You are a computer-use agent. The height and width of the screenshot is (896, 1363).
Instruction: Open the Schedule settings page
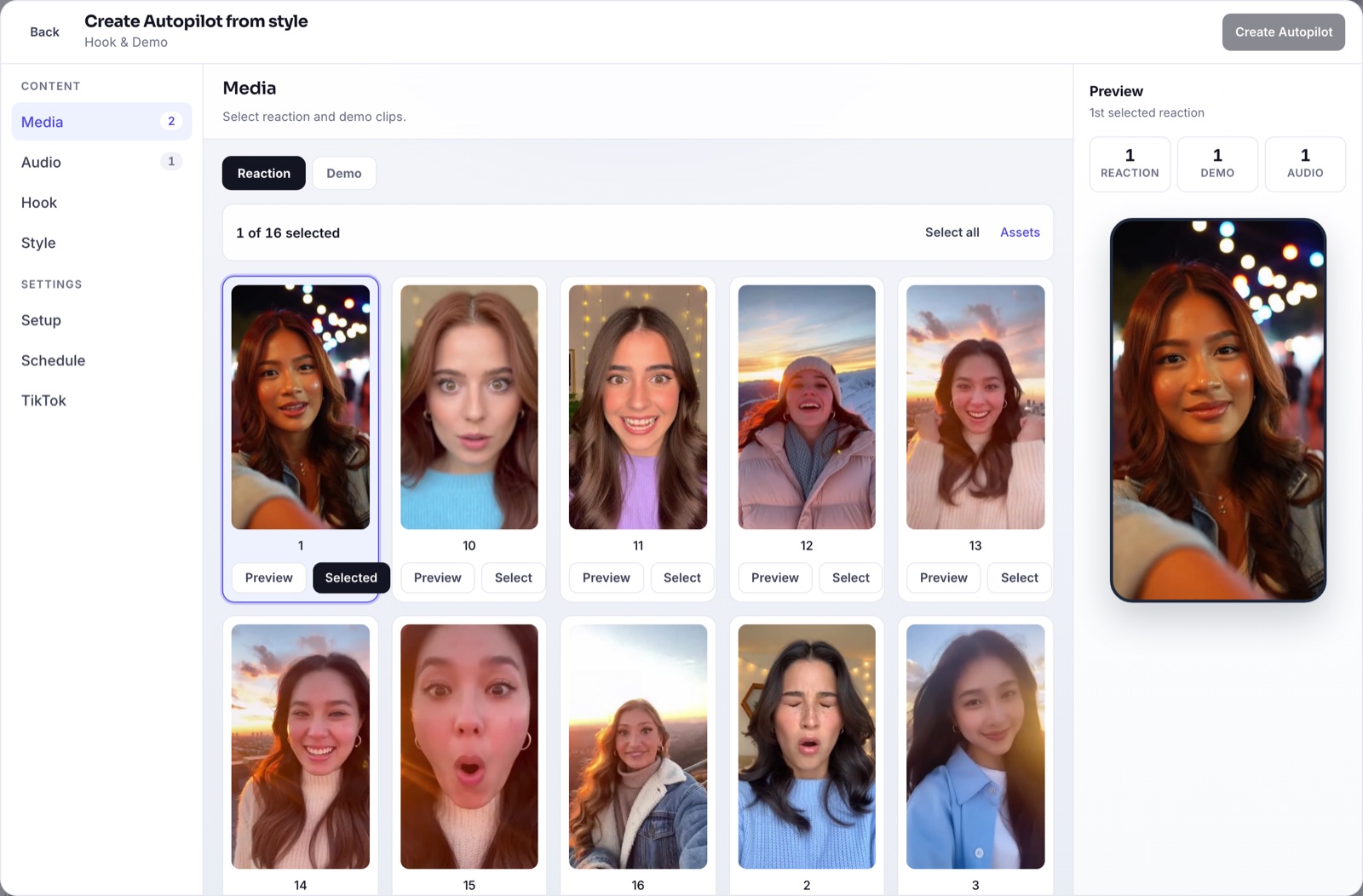[101, 360]
